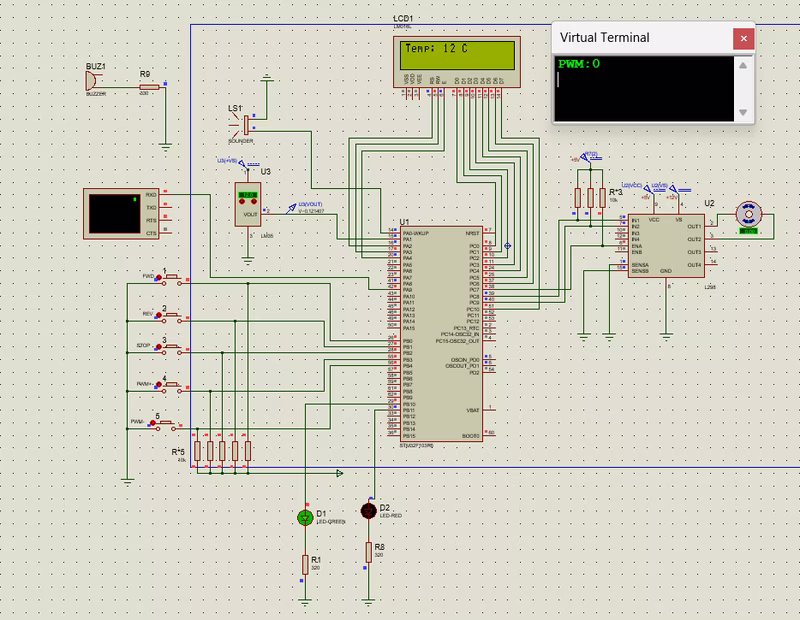Click the Virtual Terminal scroll down arrow

click(743, 112)
